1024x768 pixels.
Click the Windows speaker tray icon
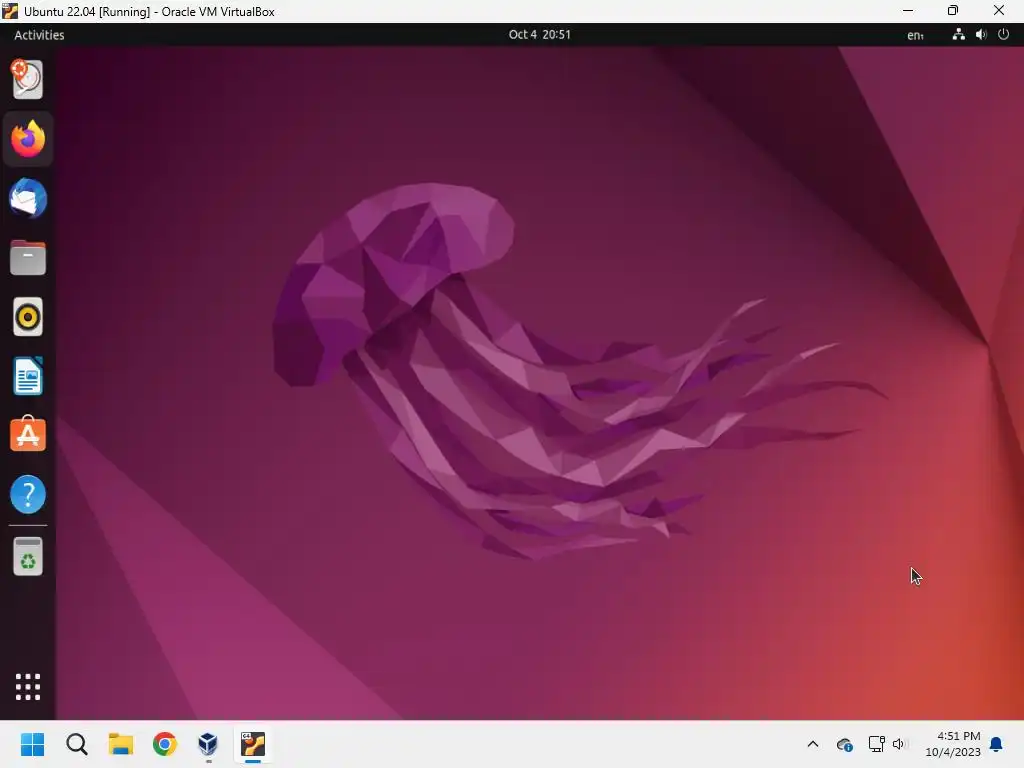click(x=899, y=744)
